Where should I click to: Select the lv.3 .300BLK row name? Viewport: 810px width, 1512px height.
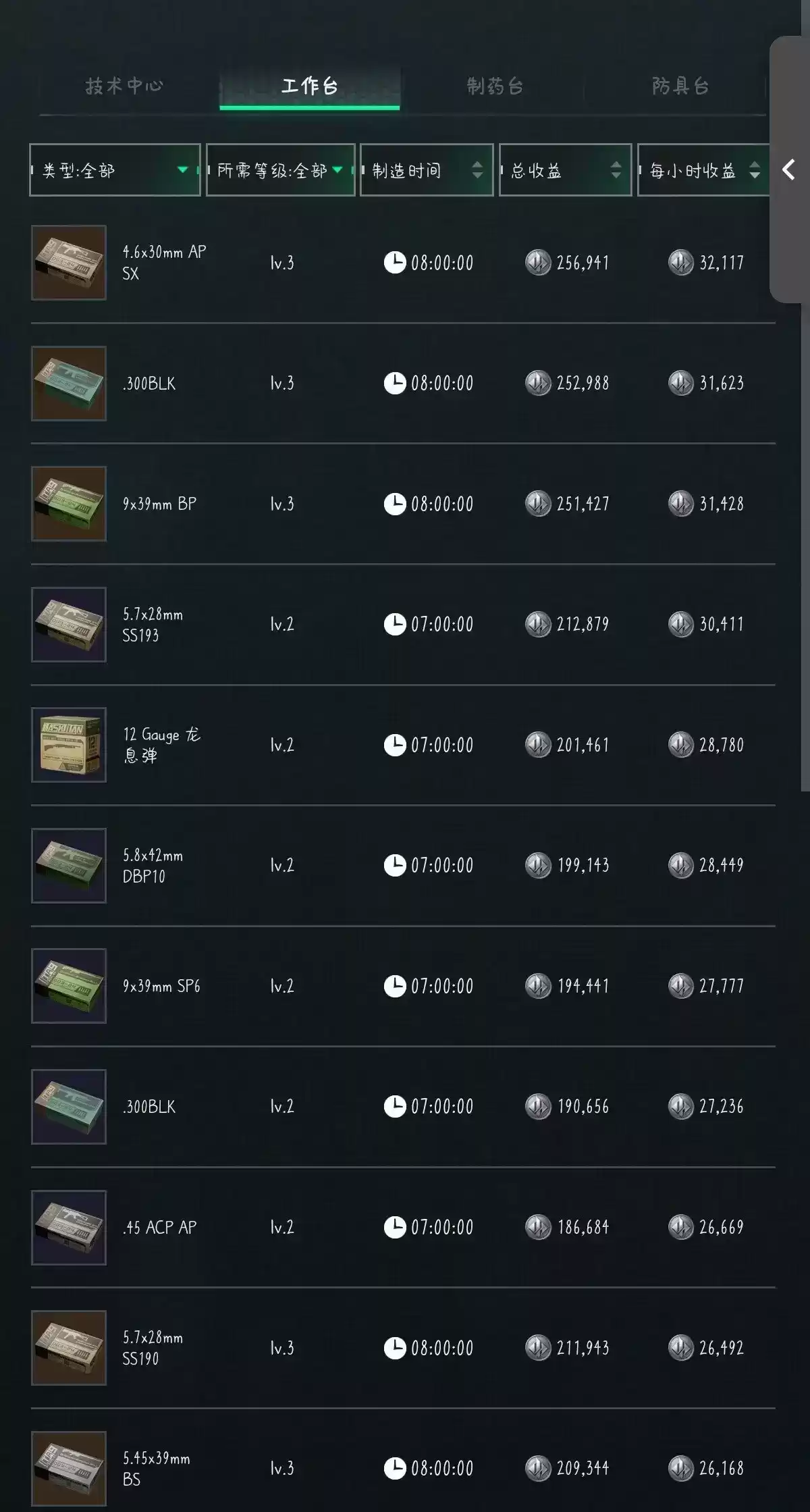coord(149,384)
